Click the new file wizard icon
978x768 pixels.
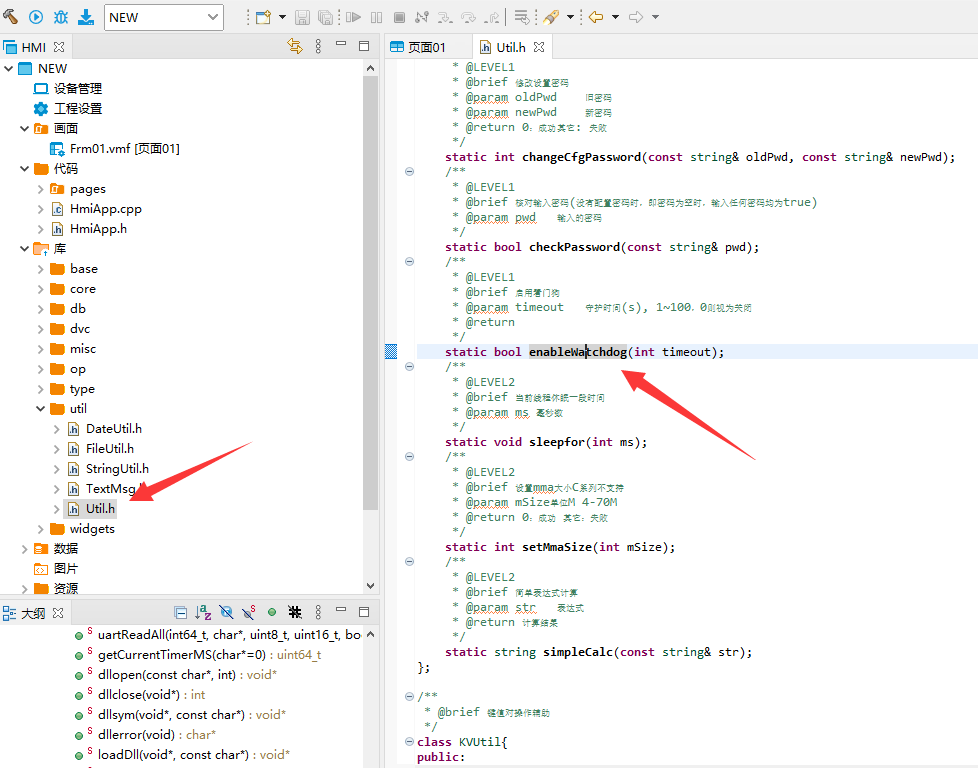pyautogui.click(x=264, y=17)
